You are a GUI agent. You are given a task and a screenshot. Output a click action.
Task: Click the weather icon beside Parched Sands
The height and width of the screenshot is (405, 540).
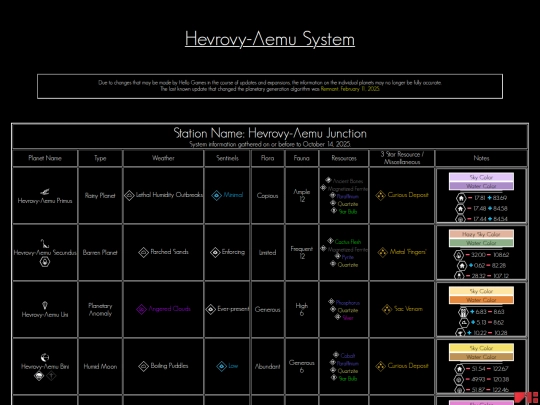coord(144,252)
